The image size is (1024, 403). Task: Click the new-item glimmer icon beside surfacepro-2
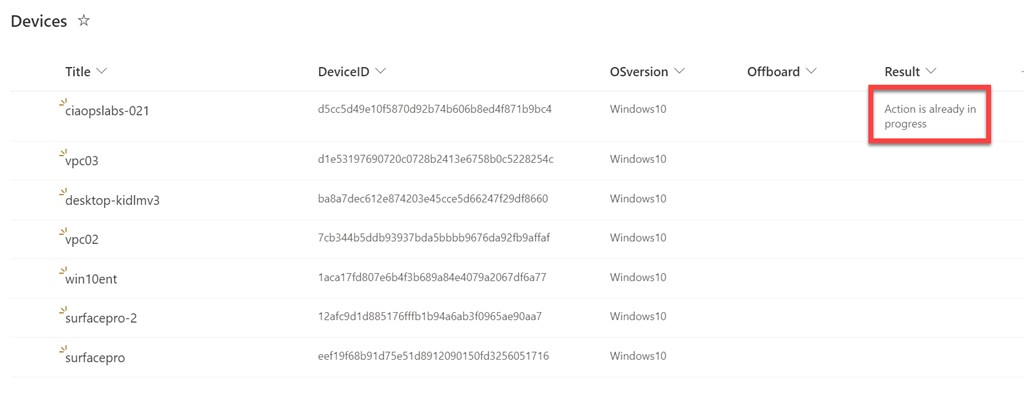pyautogui.click(x=62, y=311)
